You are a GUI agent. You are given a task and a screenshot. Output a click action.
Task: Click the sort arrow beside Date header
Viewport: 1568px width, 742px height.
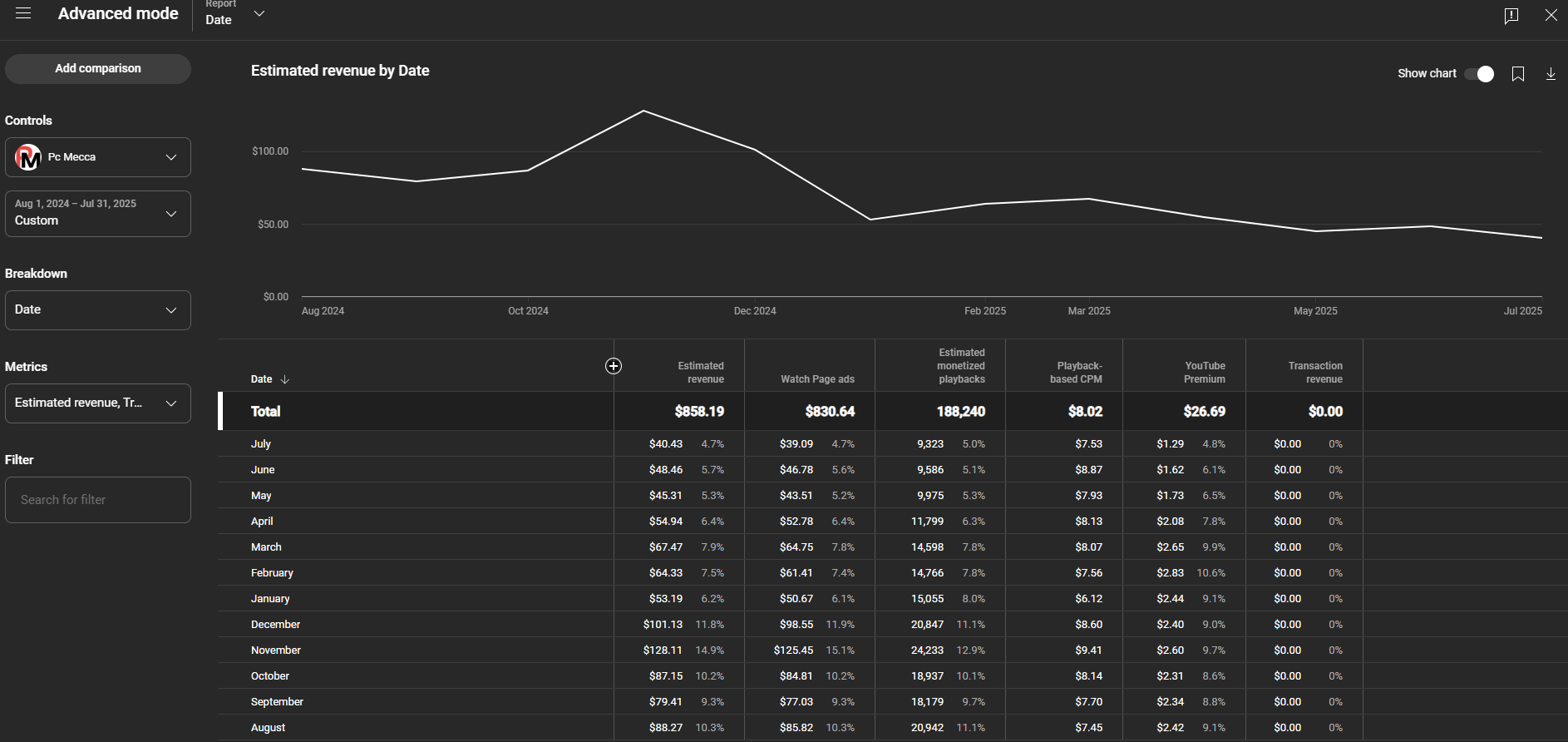(x=285, y=379)
